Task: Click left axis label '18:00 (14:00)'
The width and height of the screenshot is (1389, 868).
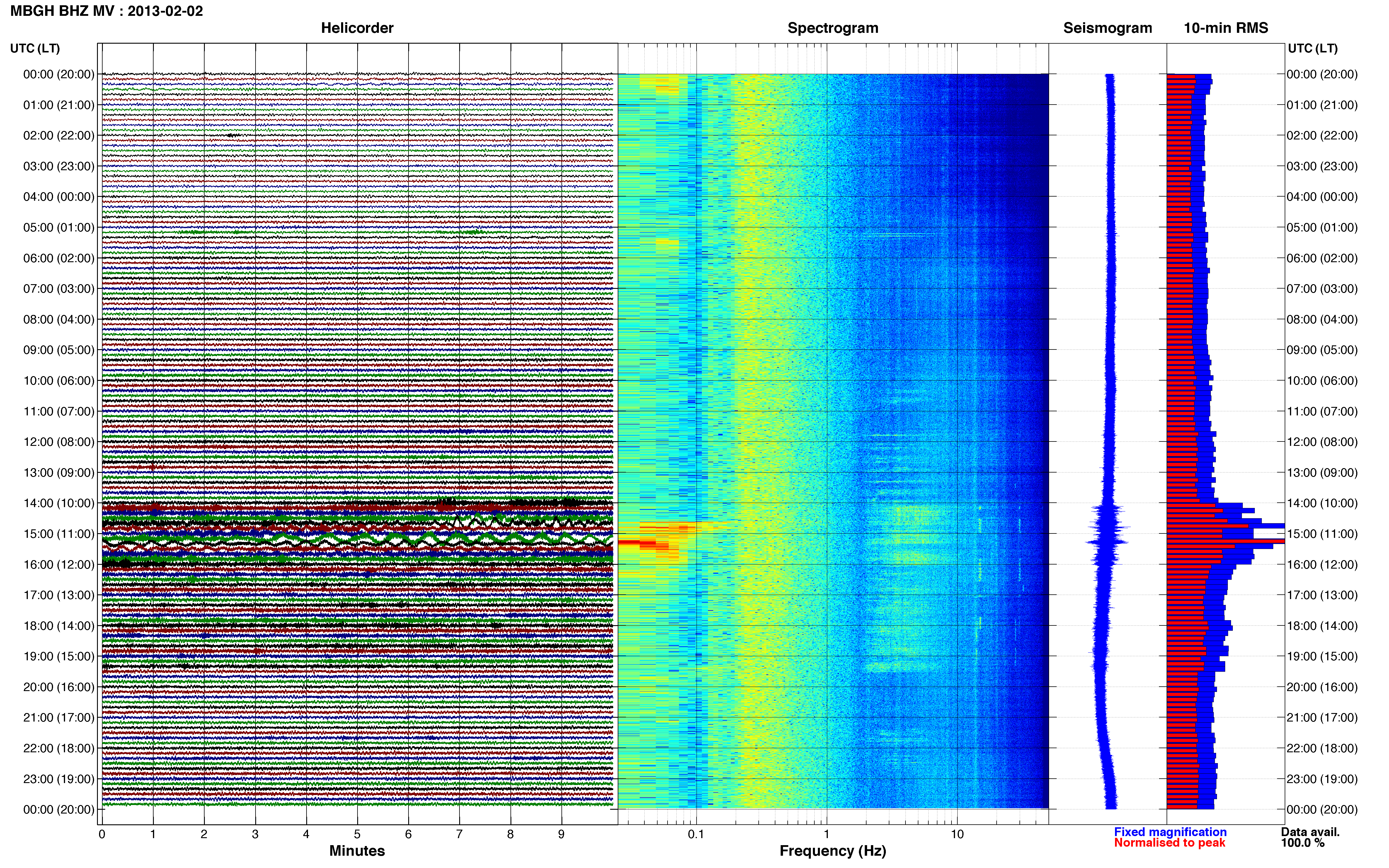Action: [x=59, y=626]
